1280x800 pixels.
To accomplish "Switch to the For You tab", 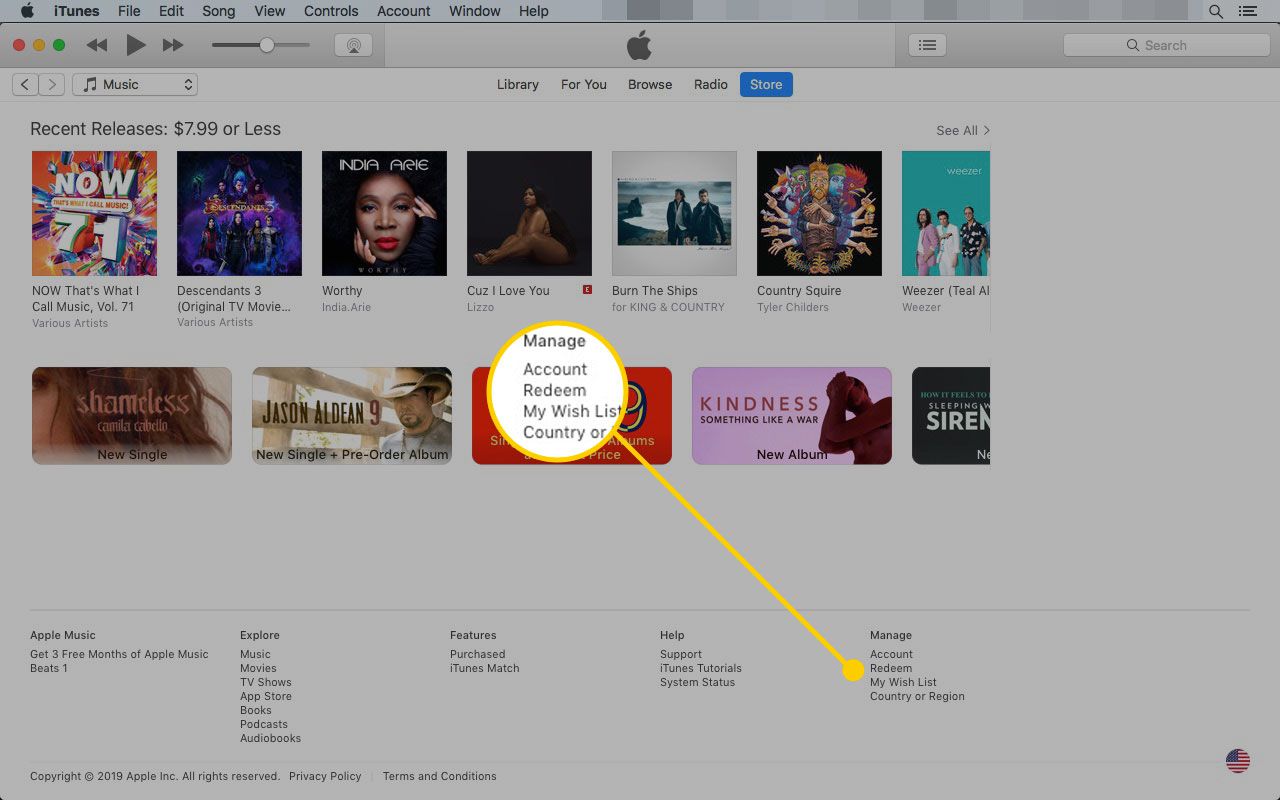I will (x=584, y=85).
